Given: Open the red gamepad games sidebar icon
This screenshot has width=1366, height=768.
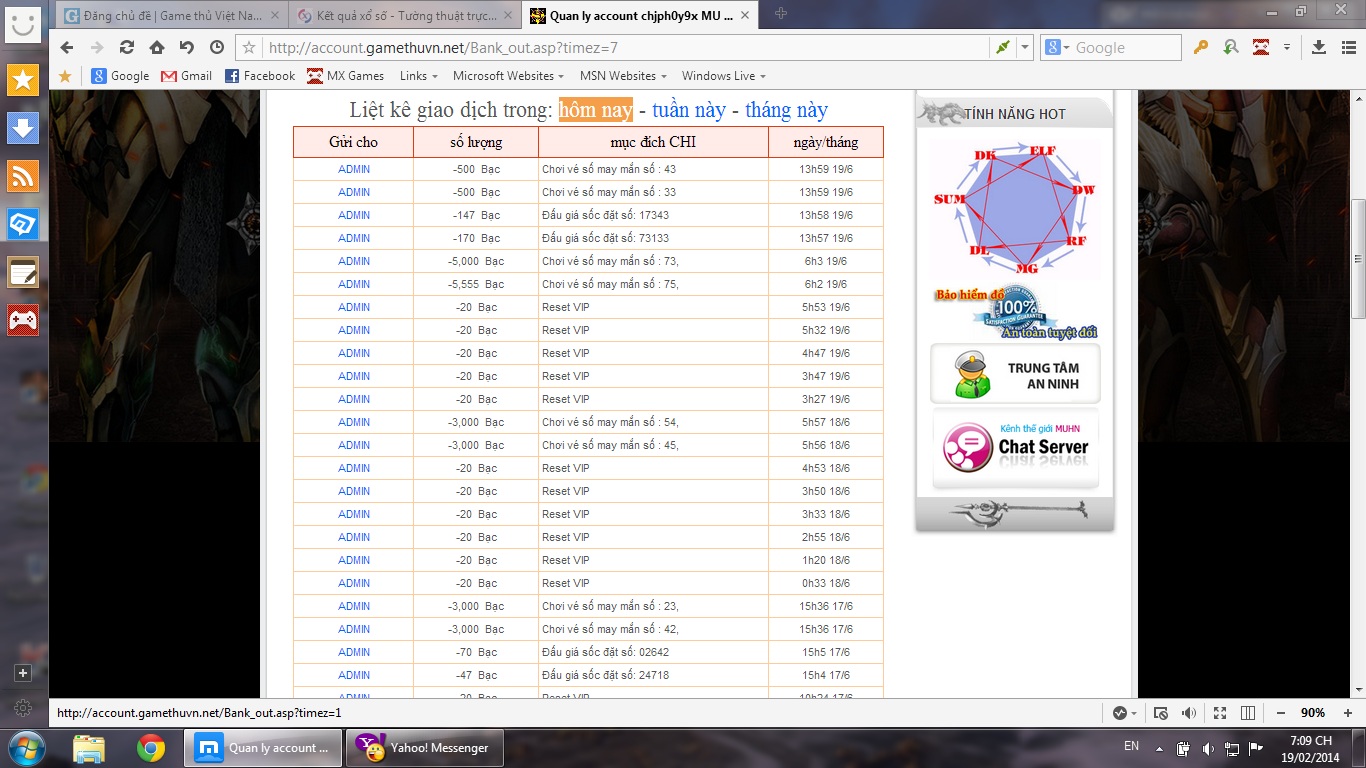Looking at the screenshot, I should pos(23,320).
